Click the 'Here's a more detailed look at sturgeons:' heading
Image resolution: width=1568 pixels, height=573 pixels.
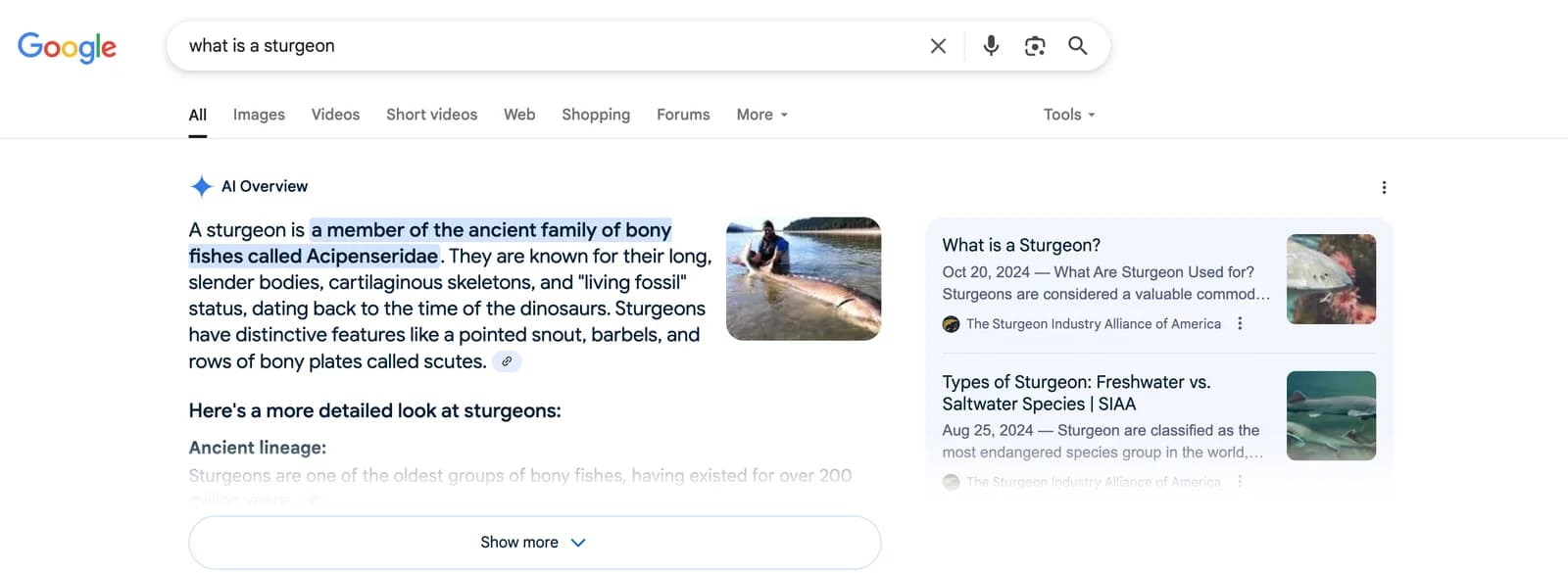coord(374,410)
